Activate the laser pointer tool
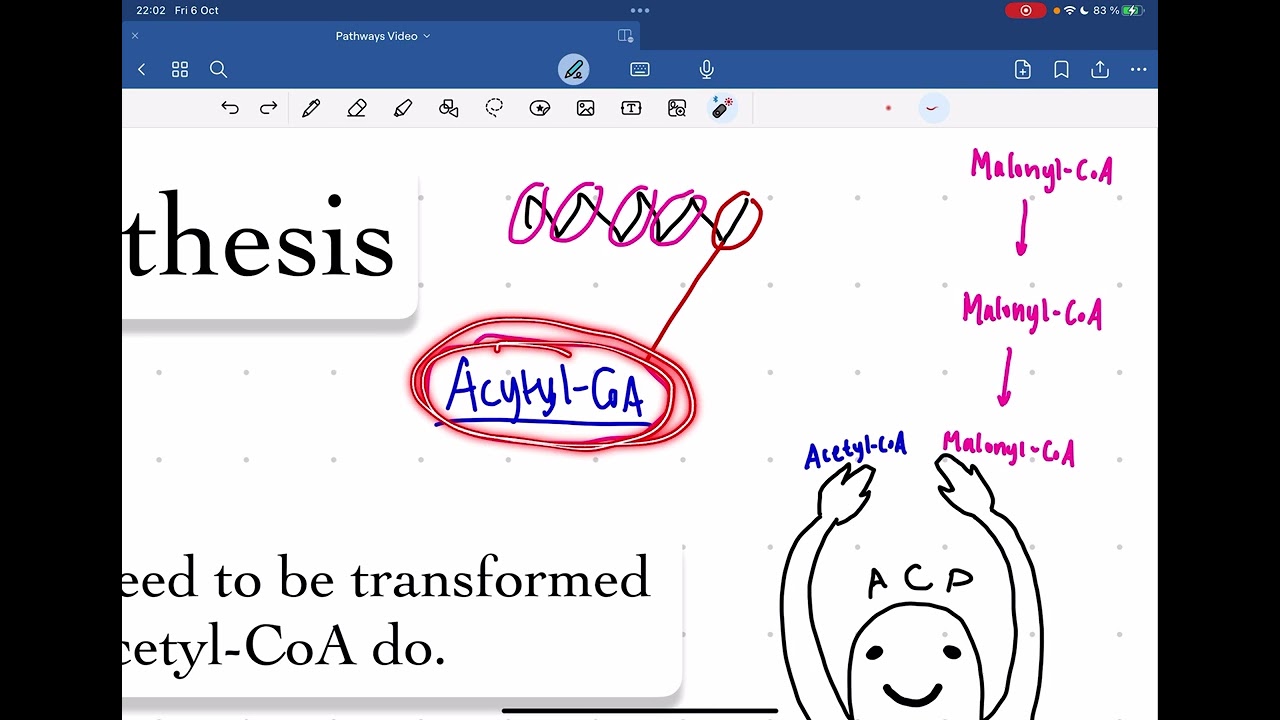1280x720 pixels. (x=722, y=108)
